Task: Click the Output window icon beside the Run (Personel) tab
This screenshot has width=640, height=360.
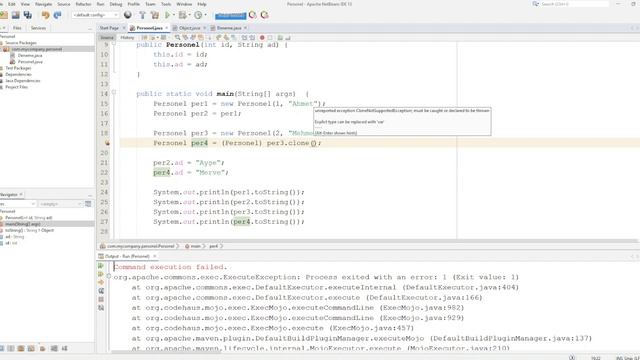Action: tap(101, 256)
